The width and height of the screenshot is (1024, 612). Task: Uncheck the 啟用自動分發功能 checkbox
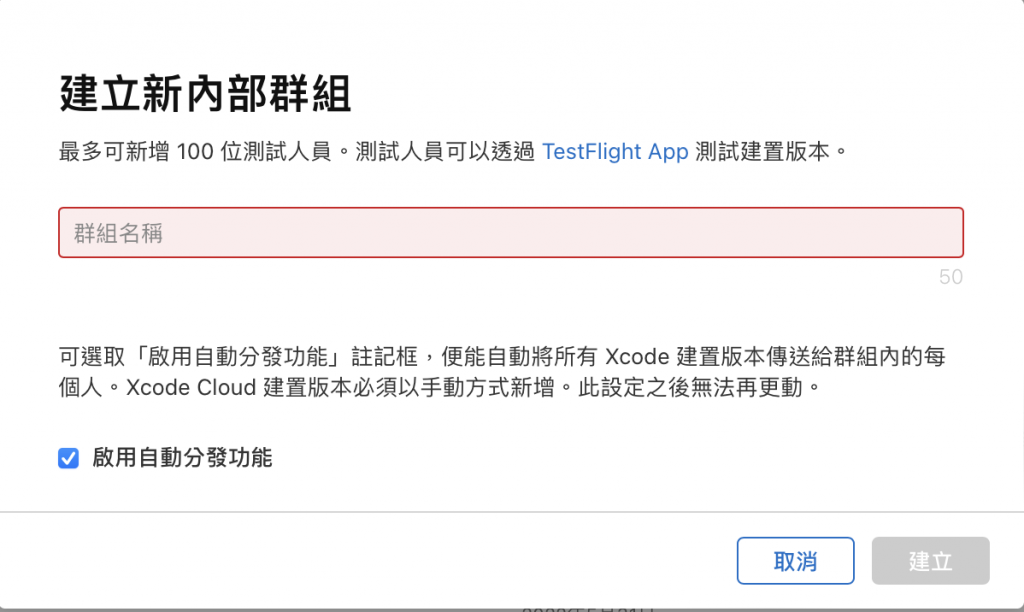(69, 458)
